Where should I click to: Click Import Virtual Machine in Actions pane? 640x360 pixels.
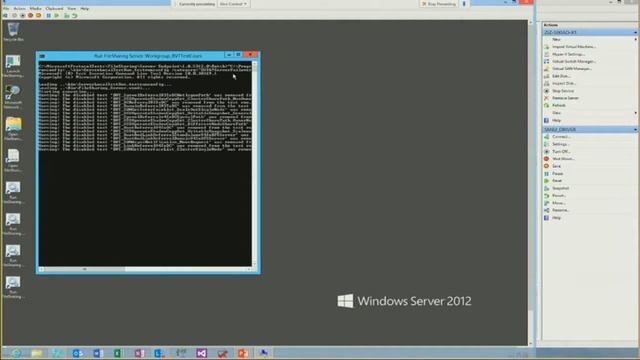(x=573, y=47)
